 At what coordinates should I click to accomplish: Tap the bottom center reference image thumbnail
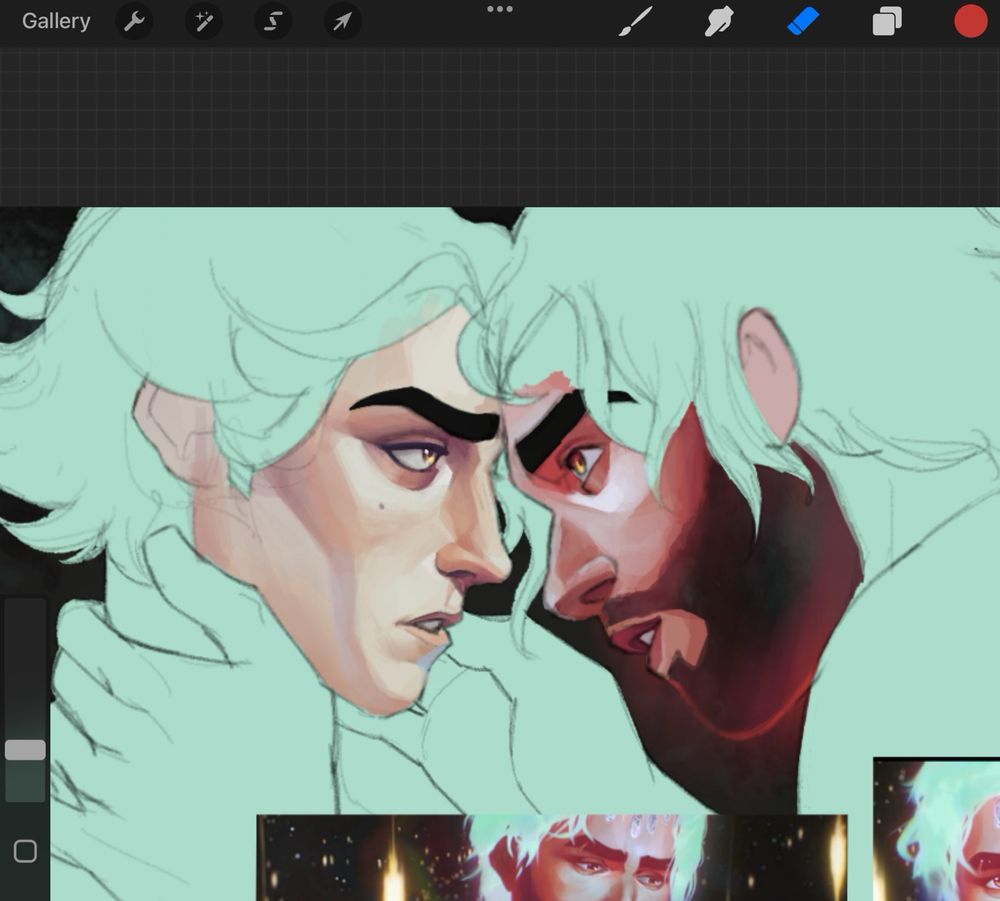pyautogui.click(x=552, y=858)
